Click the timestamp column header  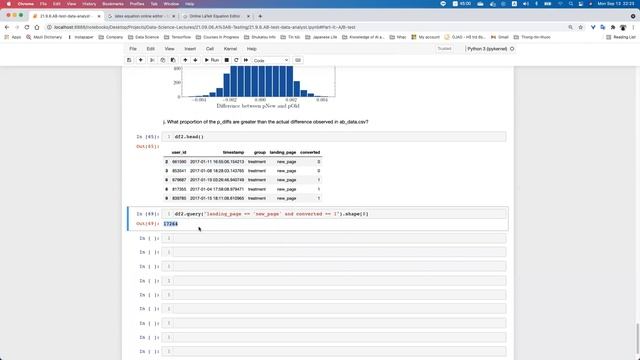tap(233, 152)
